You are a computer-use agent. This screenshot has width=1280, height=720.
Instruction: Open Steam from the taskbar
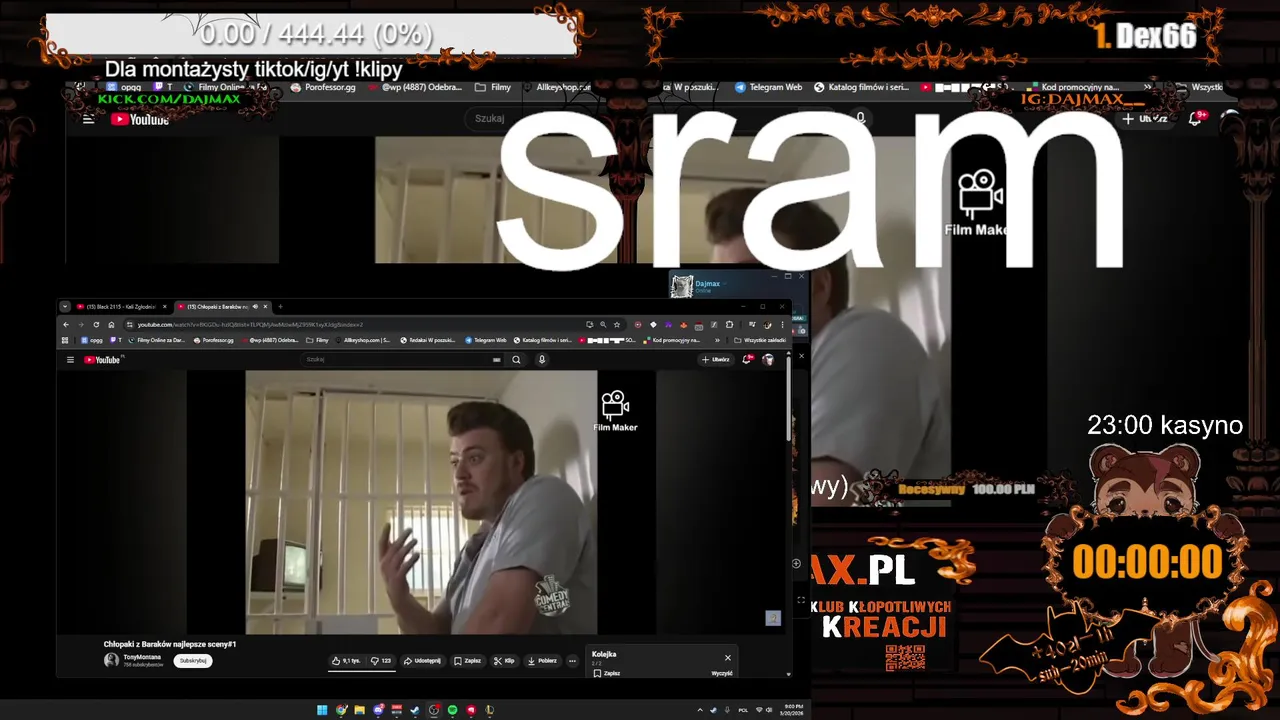[415, 710]
